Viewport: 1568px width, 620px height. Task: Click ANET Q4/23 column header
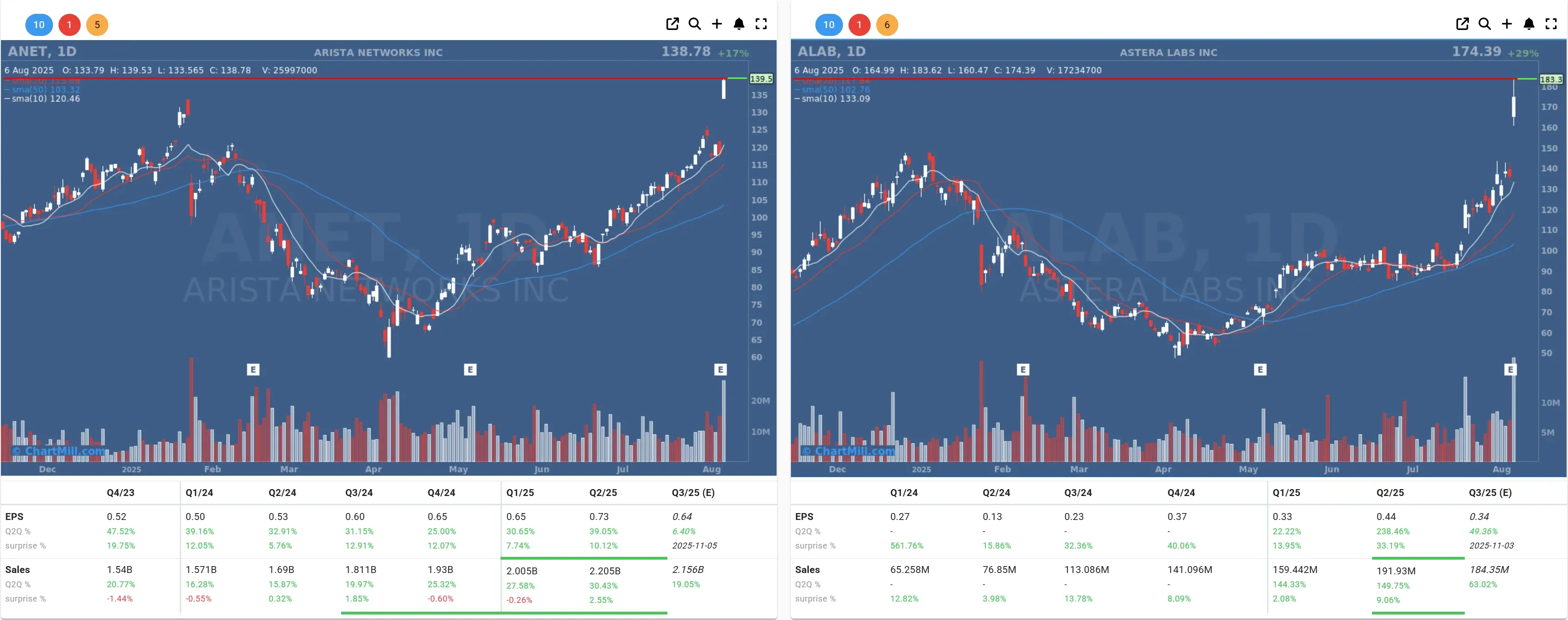pos(120,493)
